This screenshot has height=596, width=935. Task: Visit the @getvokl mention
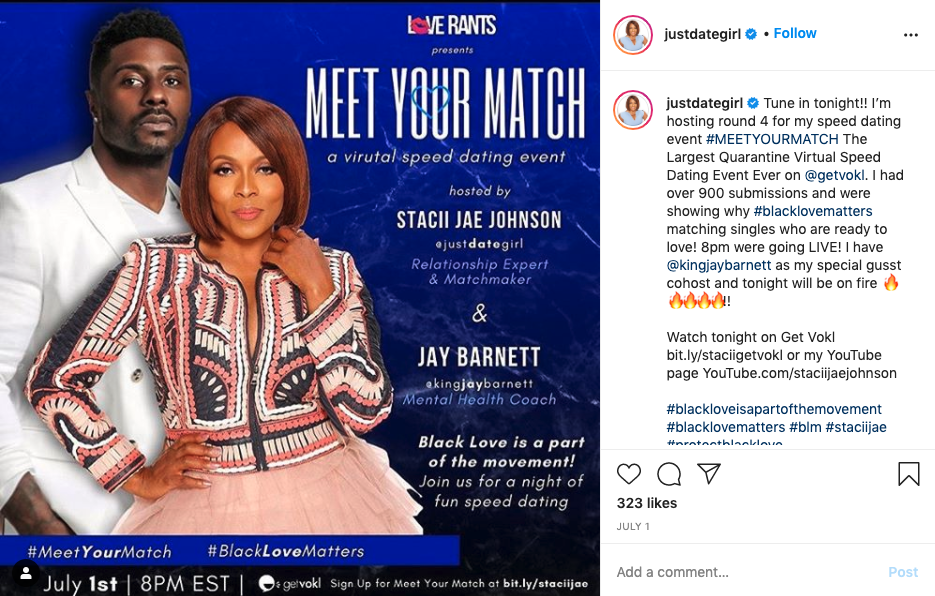[x=834, y=175]
